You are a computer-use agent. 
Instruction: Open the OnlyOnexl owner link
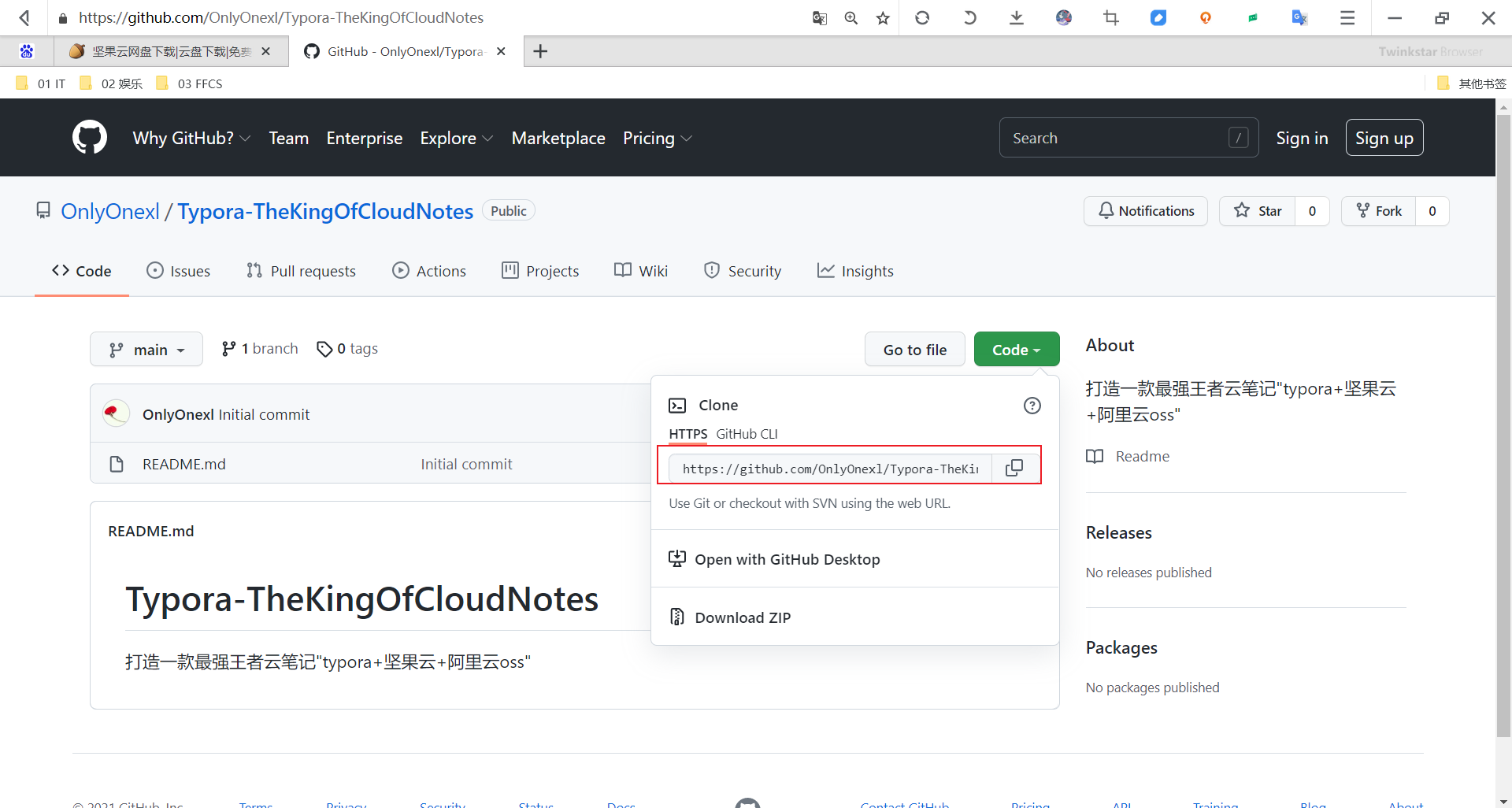point(110,211)
